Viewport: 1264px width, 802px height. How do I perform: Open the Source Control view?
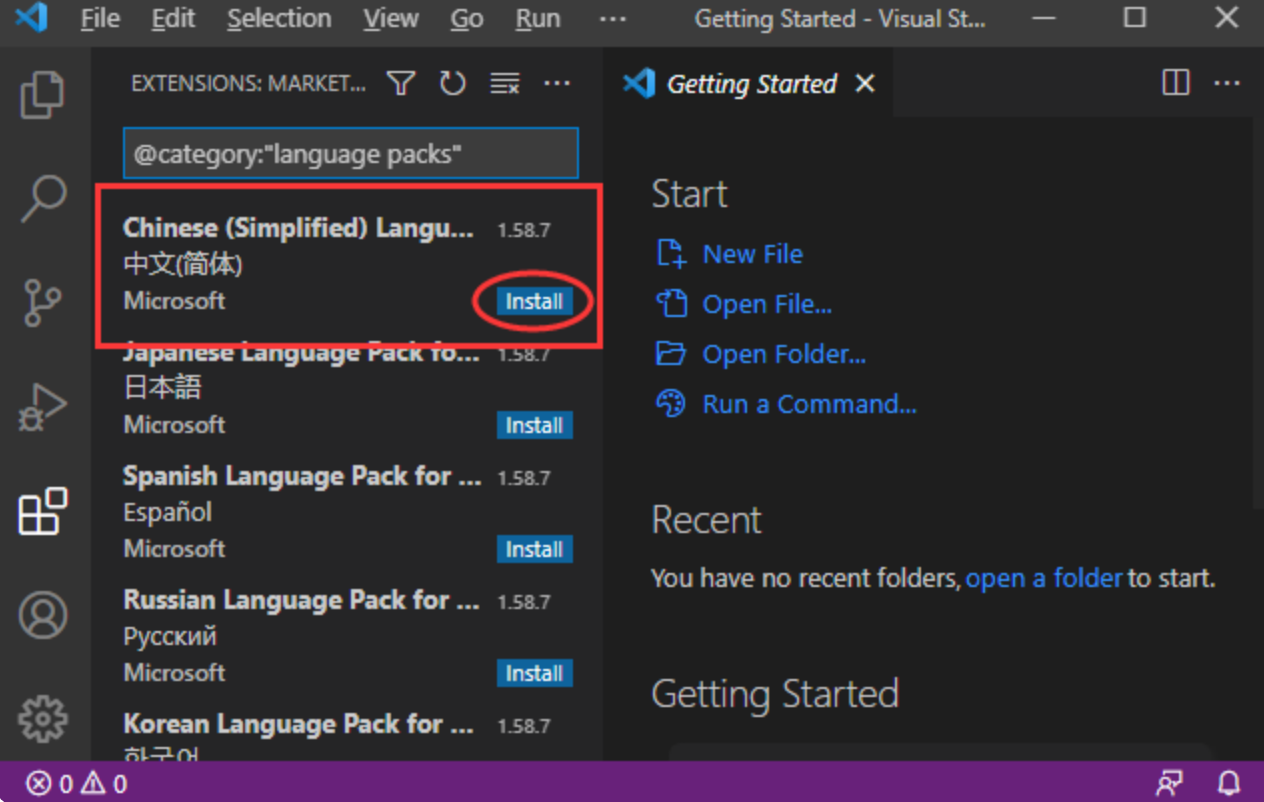(x=42, y=302)
